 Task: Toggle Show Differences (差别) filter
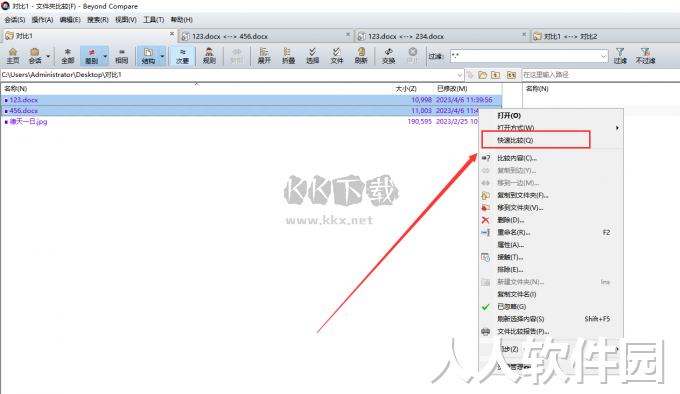click(92, 56)
